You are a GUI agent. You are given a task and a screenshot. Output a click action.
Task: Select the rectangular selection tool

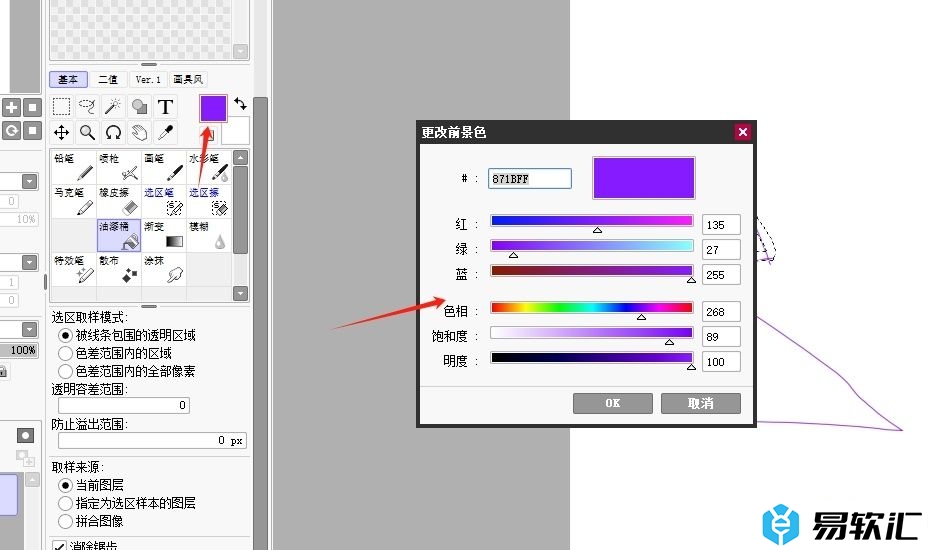(x=62, y=107)
